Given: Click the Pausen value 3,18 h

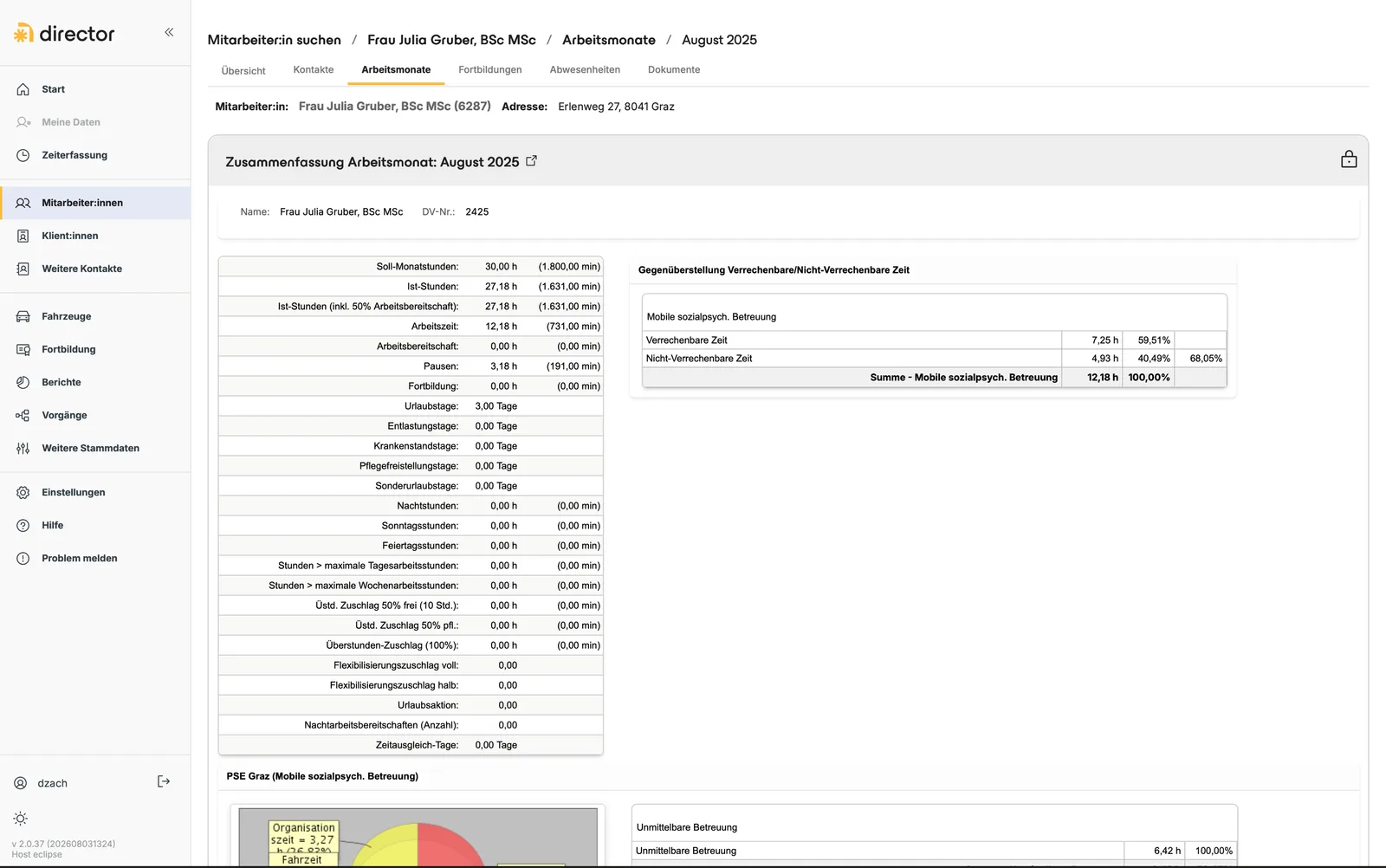Looking at the screenshot, I should coord(503,366).
